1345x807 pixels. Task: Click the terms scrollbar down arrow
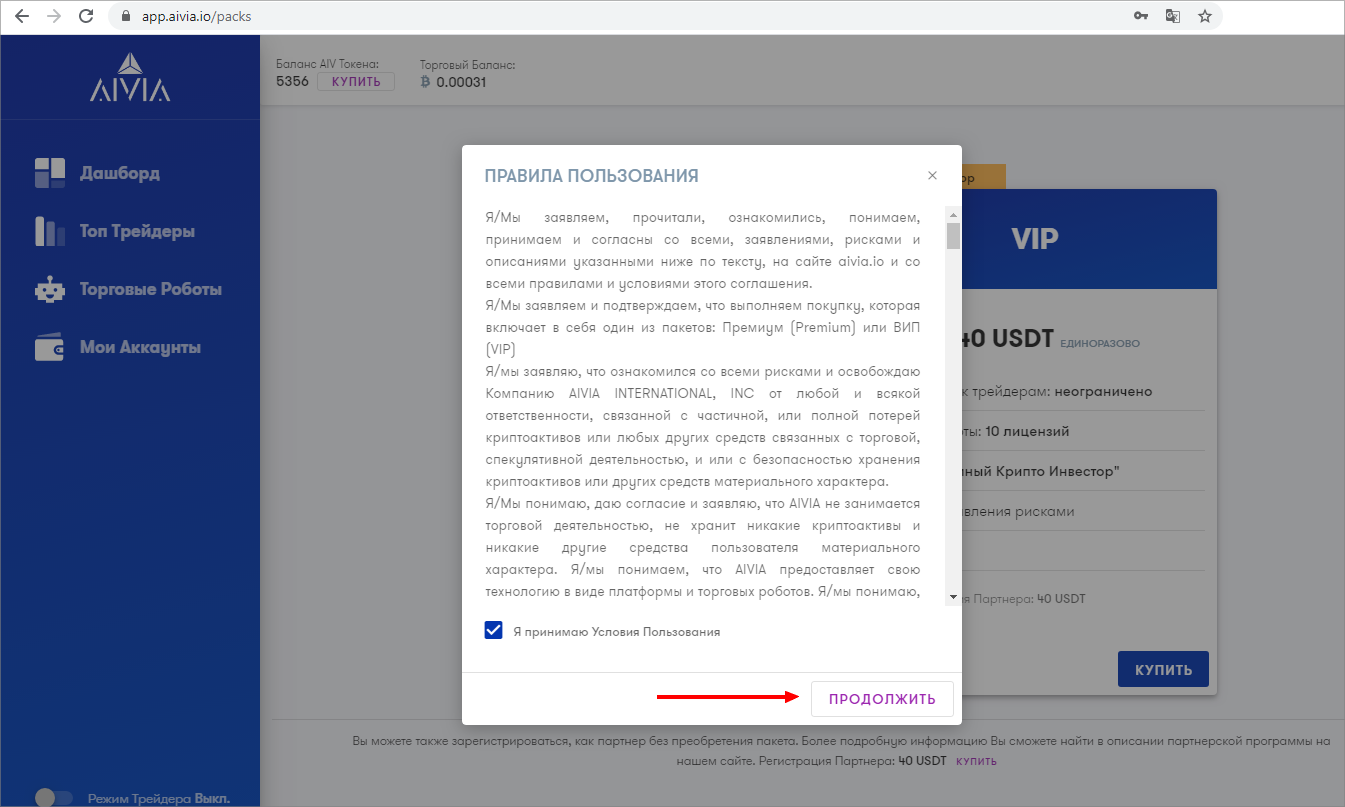point(953,597)
